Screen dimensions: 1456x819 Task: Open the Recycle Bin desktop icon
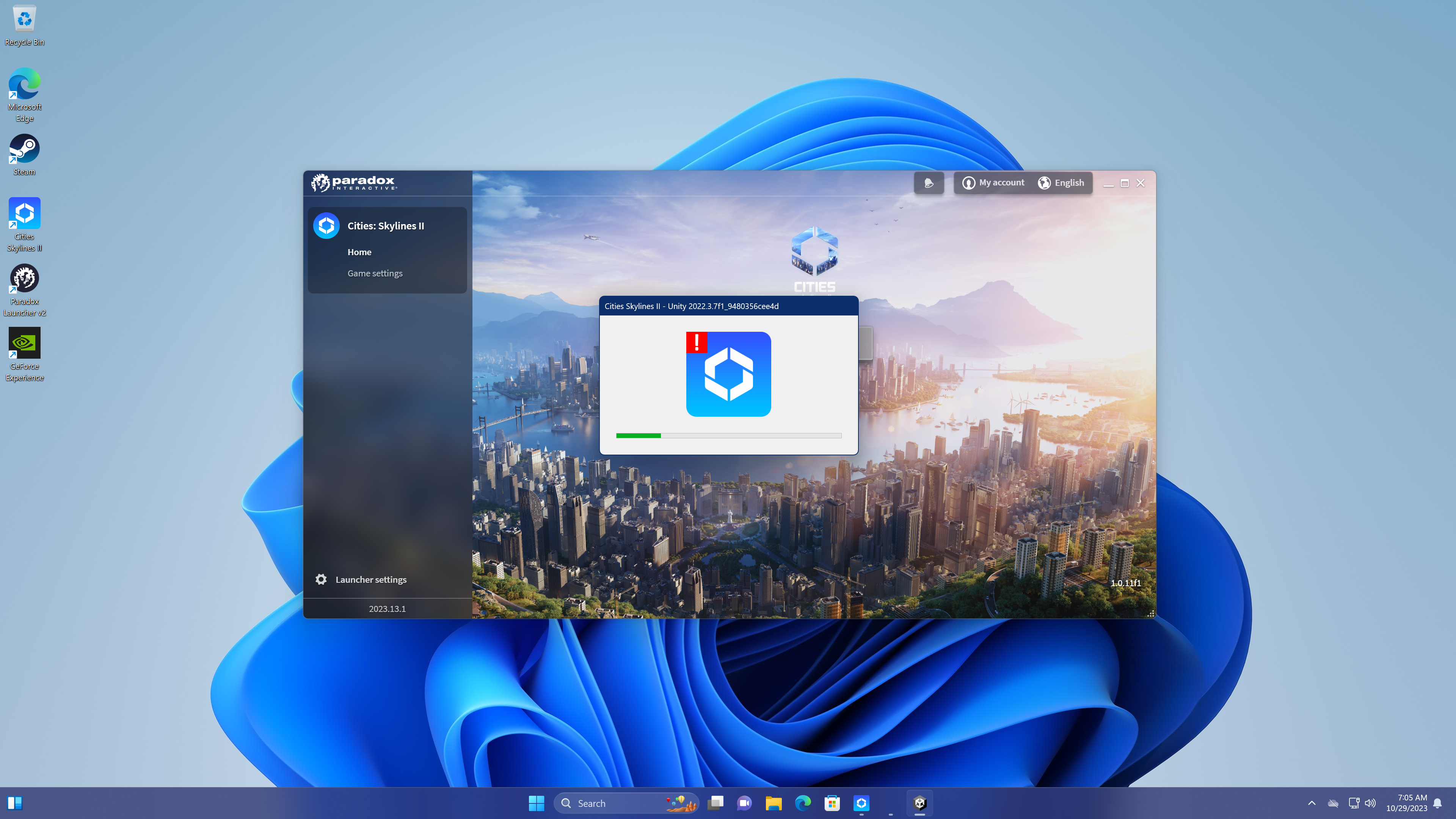click(x=24, y=26)
